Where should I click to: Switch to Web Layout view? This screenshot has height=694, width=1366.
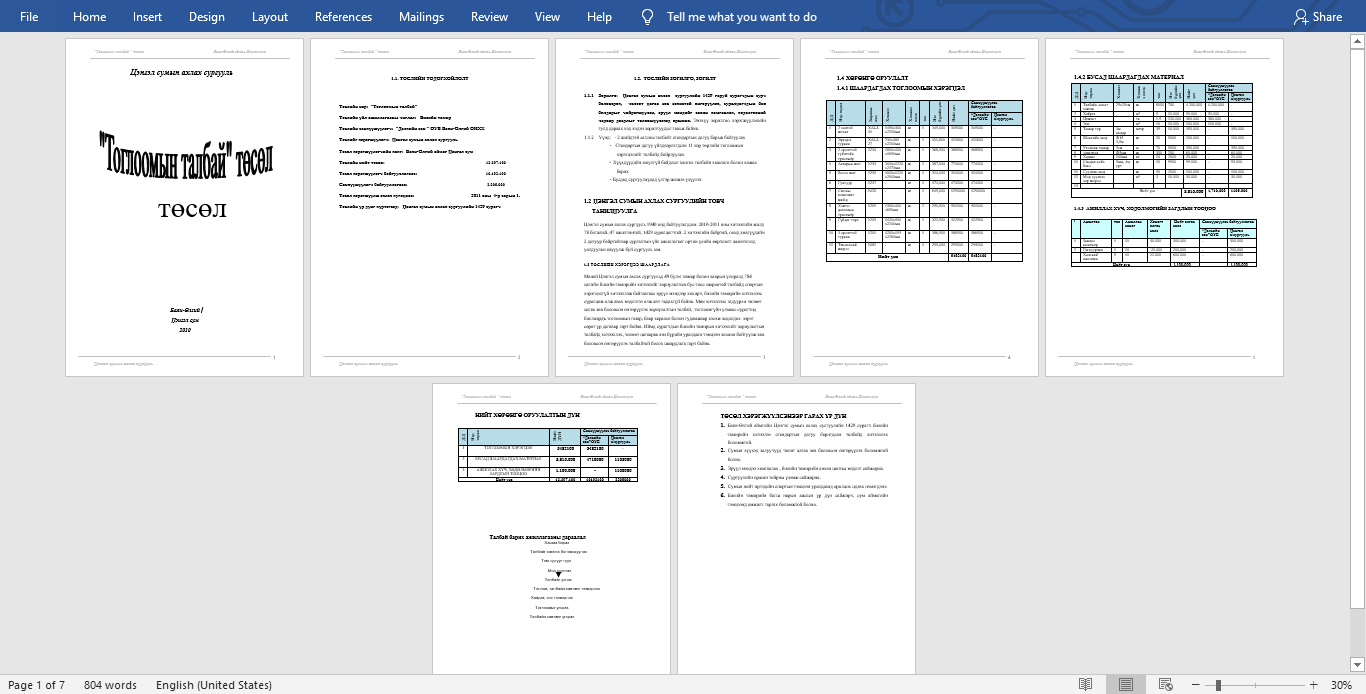(x=1164, y=685)
